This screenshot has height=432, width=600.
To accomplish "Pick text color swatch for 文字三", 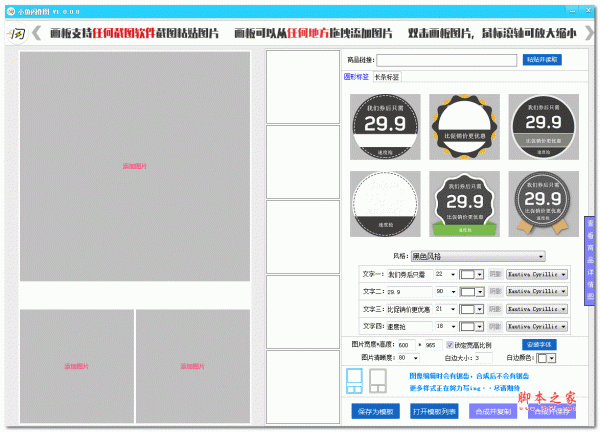I will pos(471,309).
